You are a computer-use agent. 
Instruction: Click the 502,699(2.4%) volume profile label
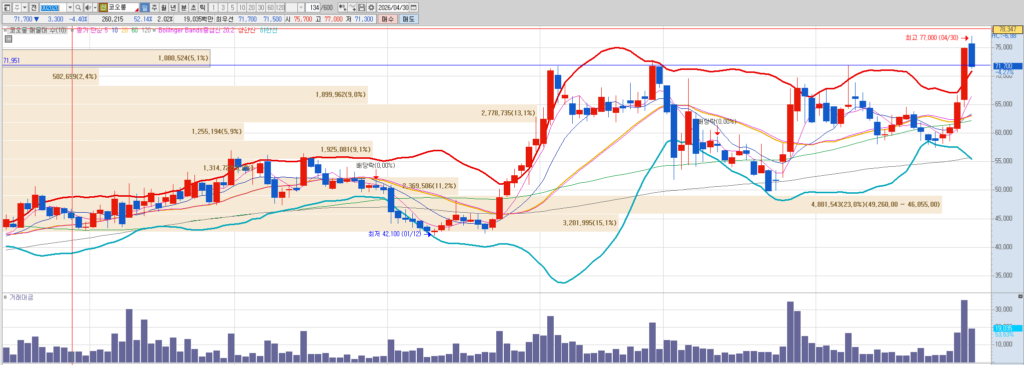coord(75,76)
